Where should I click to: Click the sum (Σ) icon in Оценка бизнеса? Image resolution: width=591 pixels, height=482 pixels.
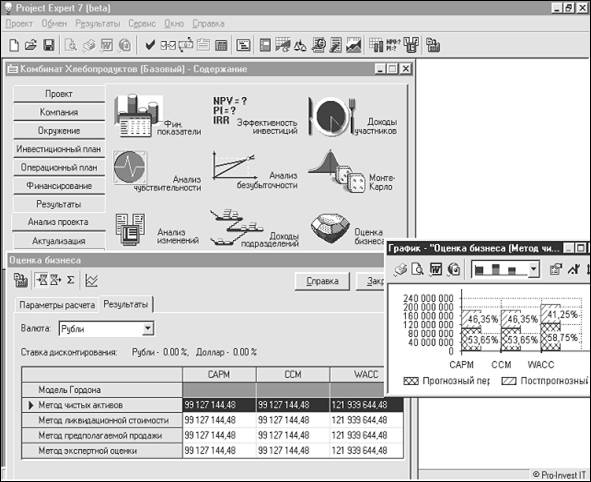click(70, 280)
